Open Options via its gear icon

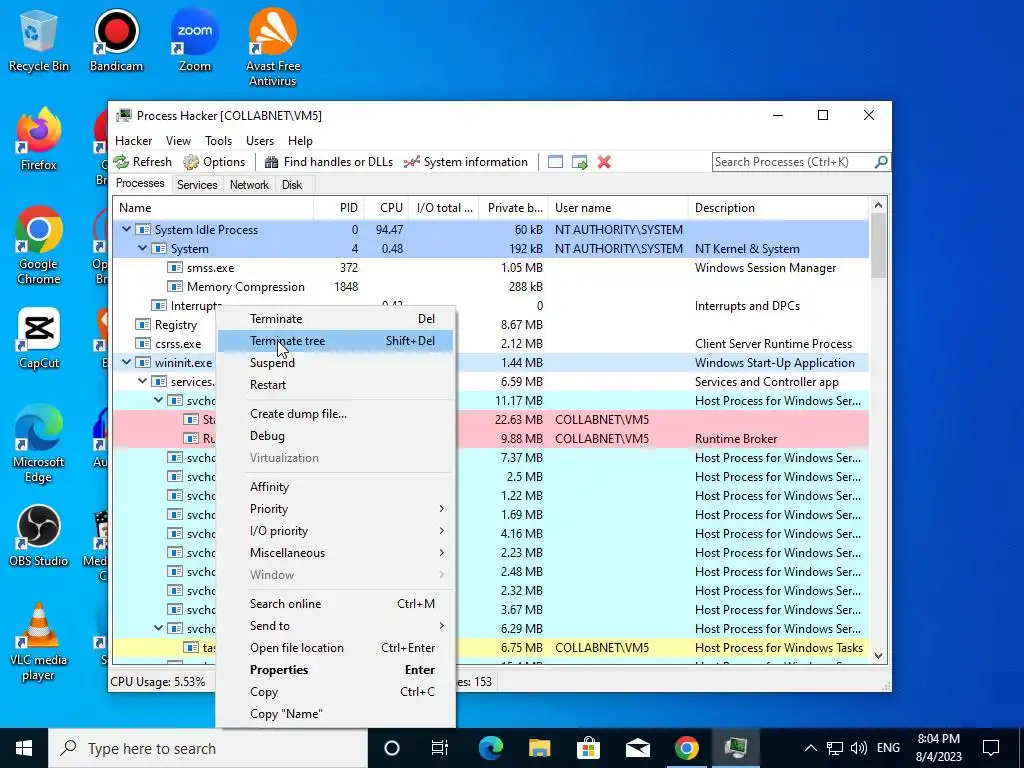191,162
